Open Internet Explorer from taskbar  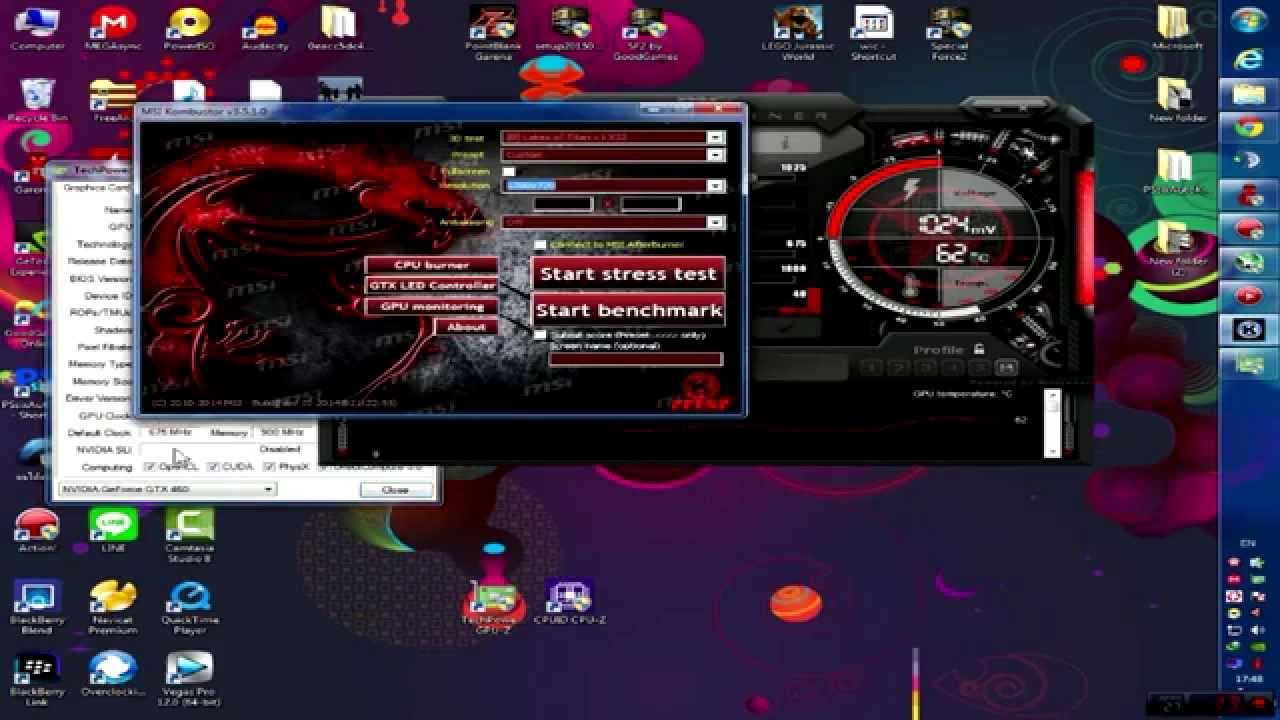click(x=1248, y=60)
